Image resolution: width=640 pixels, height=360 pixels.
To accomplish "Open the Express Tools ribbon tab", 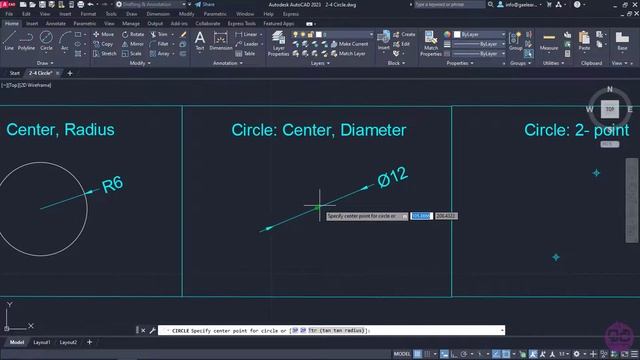I will tap(242, 24).
